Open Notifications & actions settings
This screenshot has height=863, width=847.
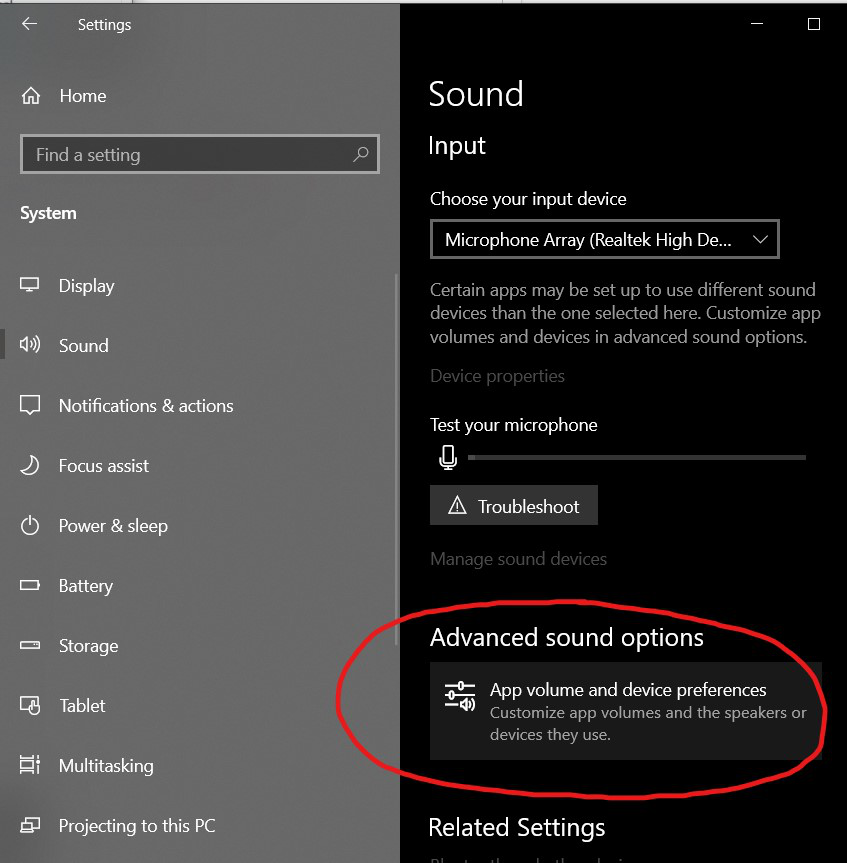pos(146,406)
